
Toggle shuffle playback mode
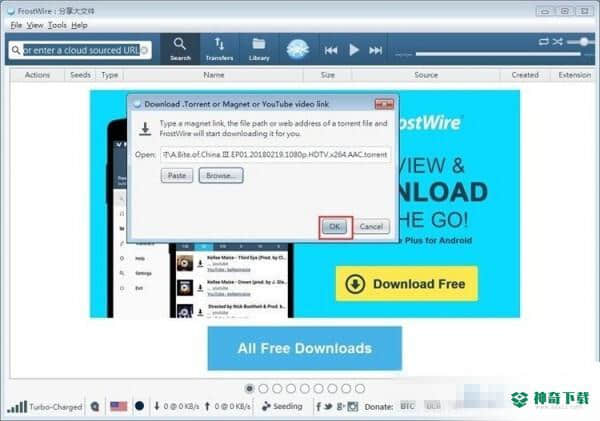pyautogui.click(x=558, y=41)
